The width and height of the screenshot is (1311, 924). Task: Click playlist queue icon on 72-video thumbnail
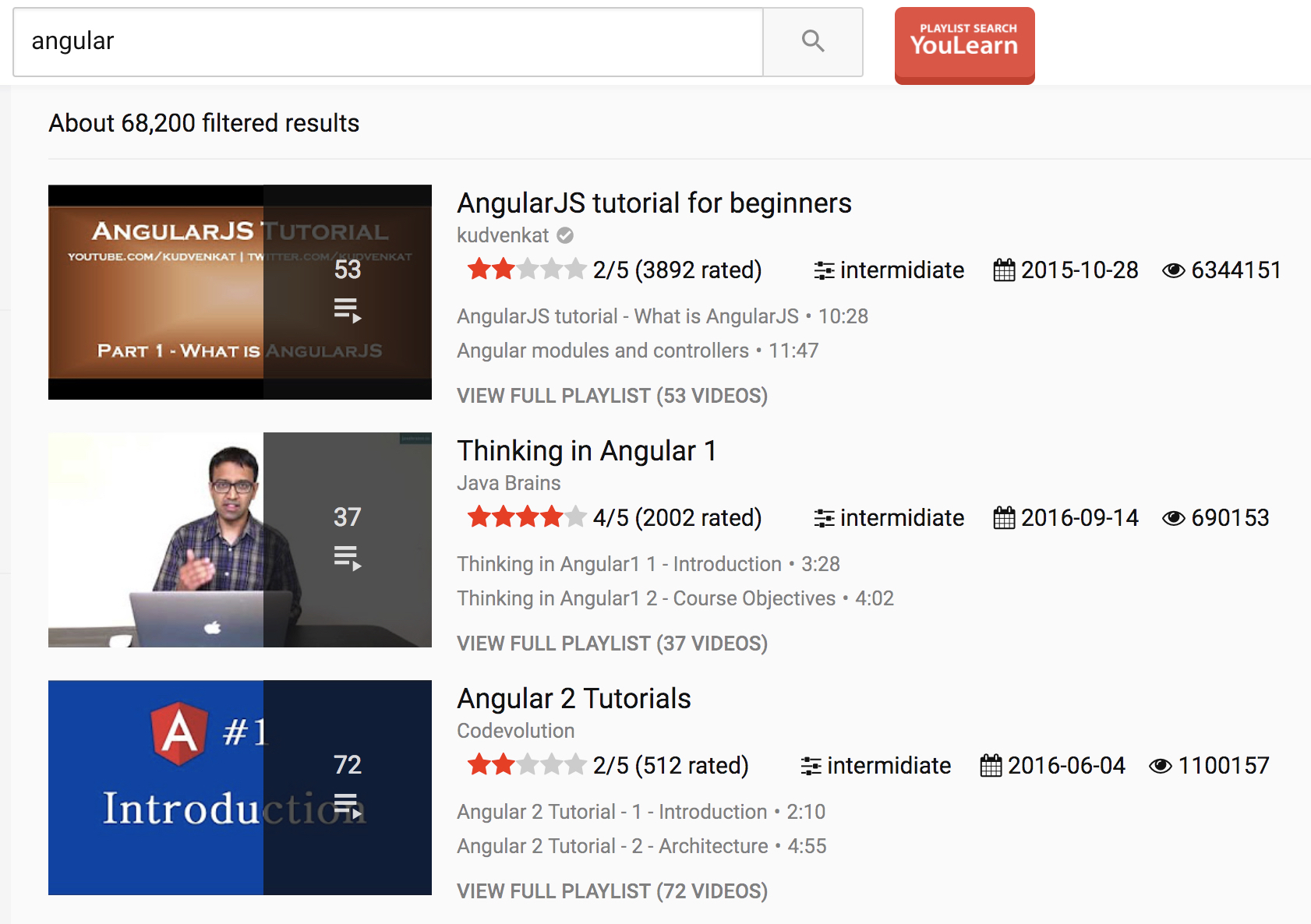[348, 807]
